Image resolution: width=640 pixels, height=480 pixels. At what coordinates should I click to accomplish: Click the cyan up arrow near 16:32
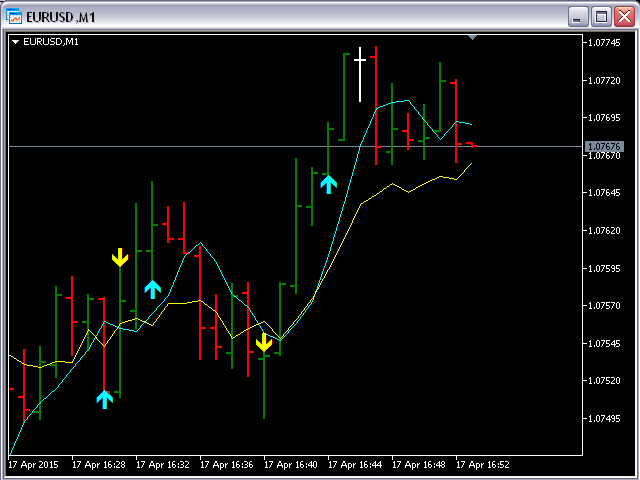[x=153, y=290]
